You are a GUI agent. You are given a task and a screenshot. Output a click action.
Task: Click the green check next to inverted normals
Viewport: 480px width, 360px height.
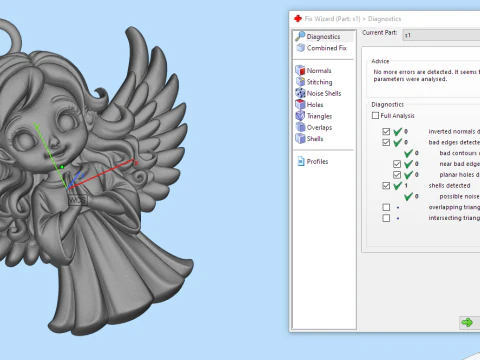click(x=397, y=132)
